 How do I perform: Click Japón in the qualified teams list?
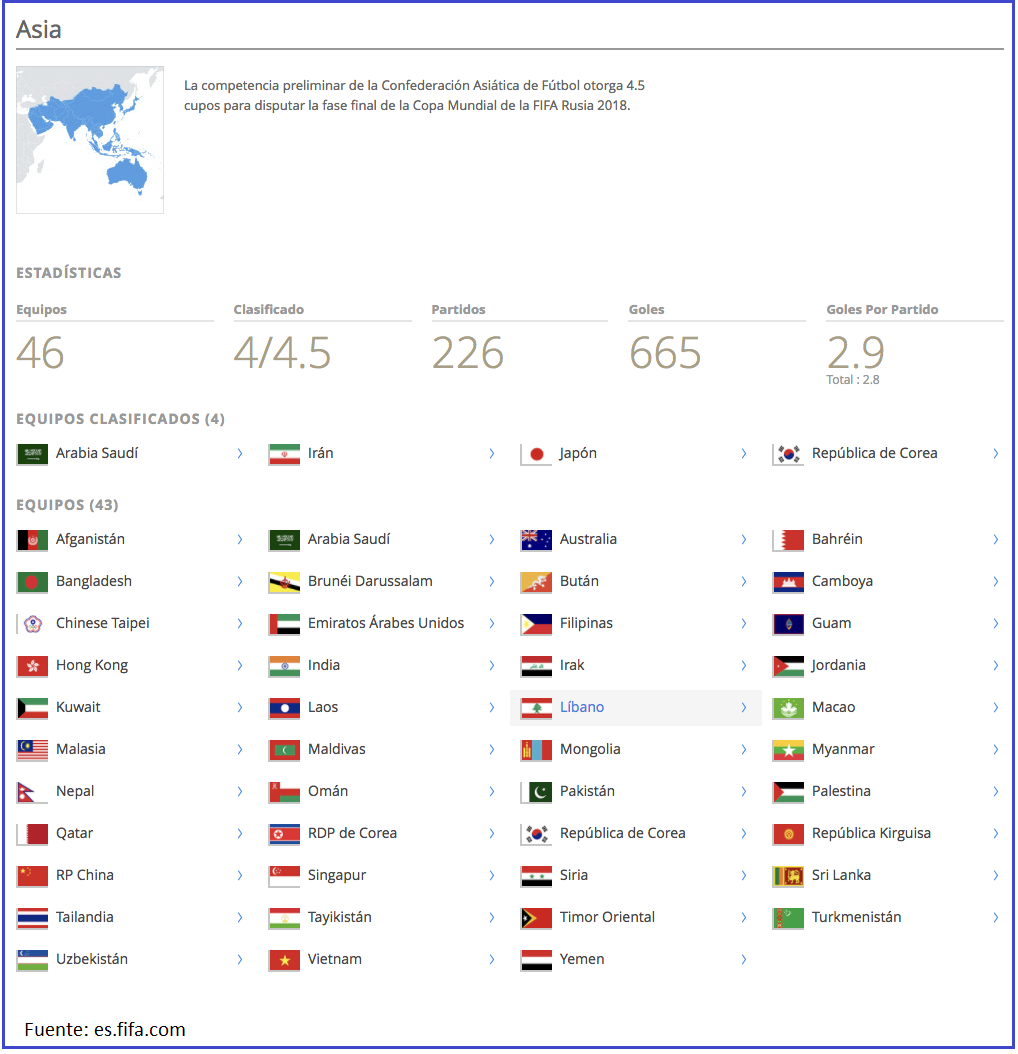tap(578, 454)
